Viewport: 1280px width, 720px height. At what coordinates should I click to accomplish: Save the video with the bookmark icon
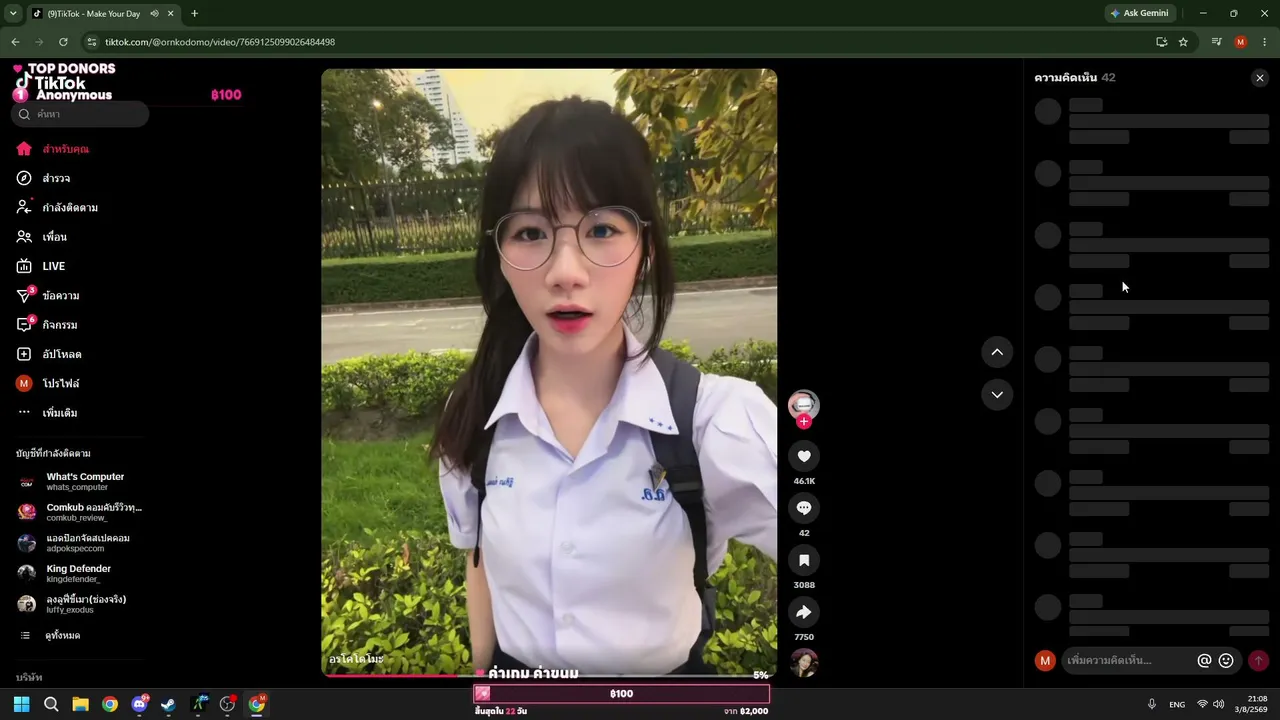point(804,560)
